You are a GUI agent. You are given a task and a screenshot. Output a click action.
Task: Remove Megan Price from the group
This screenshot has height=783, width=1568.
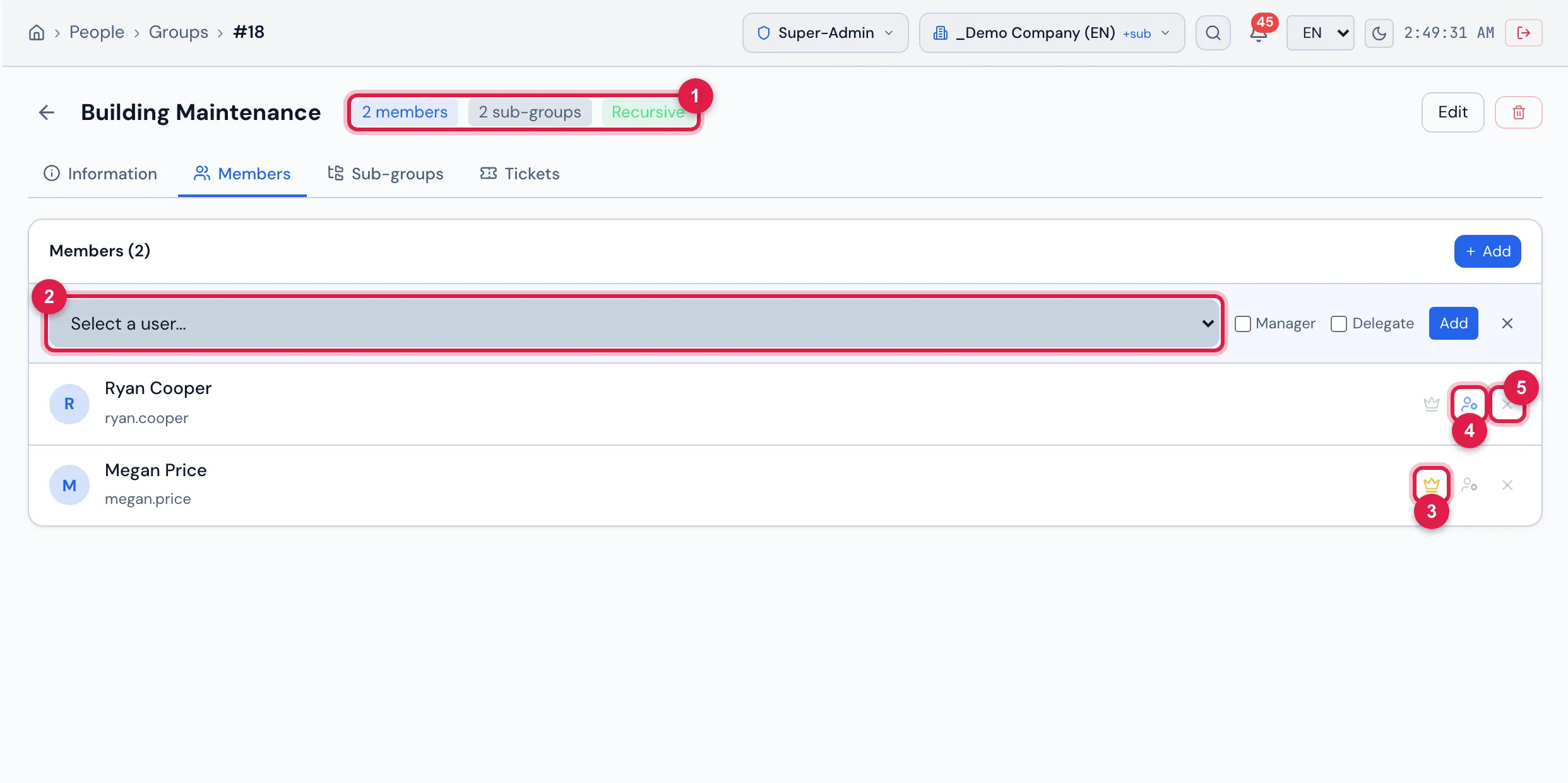click(1507, 485)
